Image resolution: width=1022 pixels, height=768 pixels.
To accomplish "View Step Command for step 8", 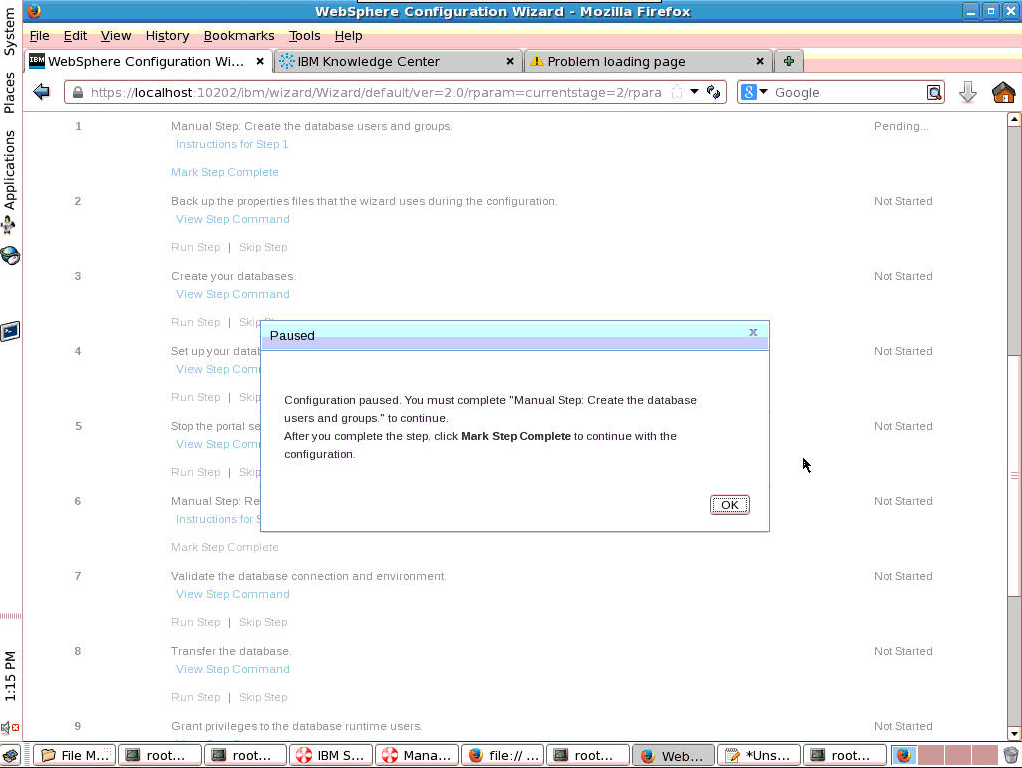I will coord(233,669).
